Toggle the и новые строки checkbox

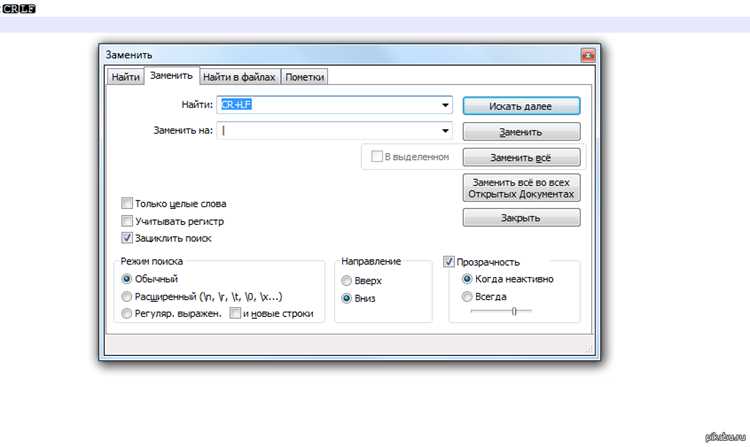(x=235, y=313)
